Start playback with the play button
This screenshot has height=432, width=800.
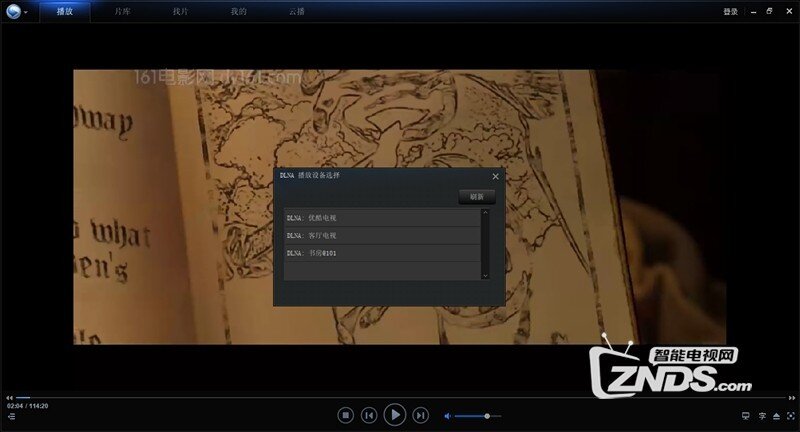pos(394,415)
